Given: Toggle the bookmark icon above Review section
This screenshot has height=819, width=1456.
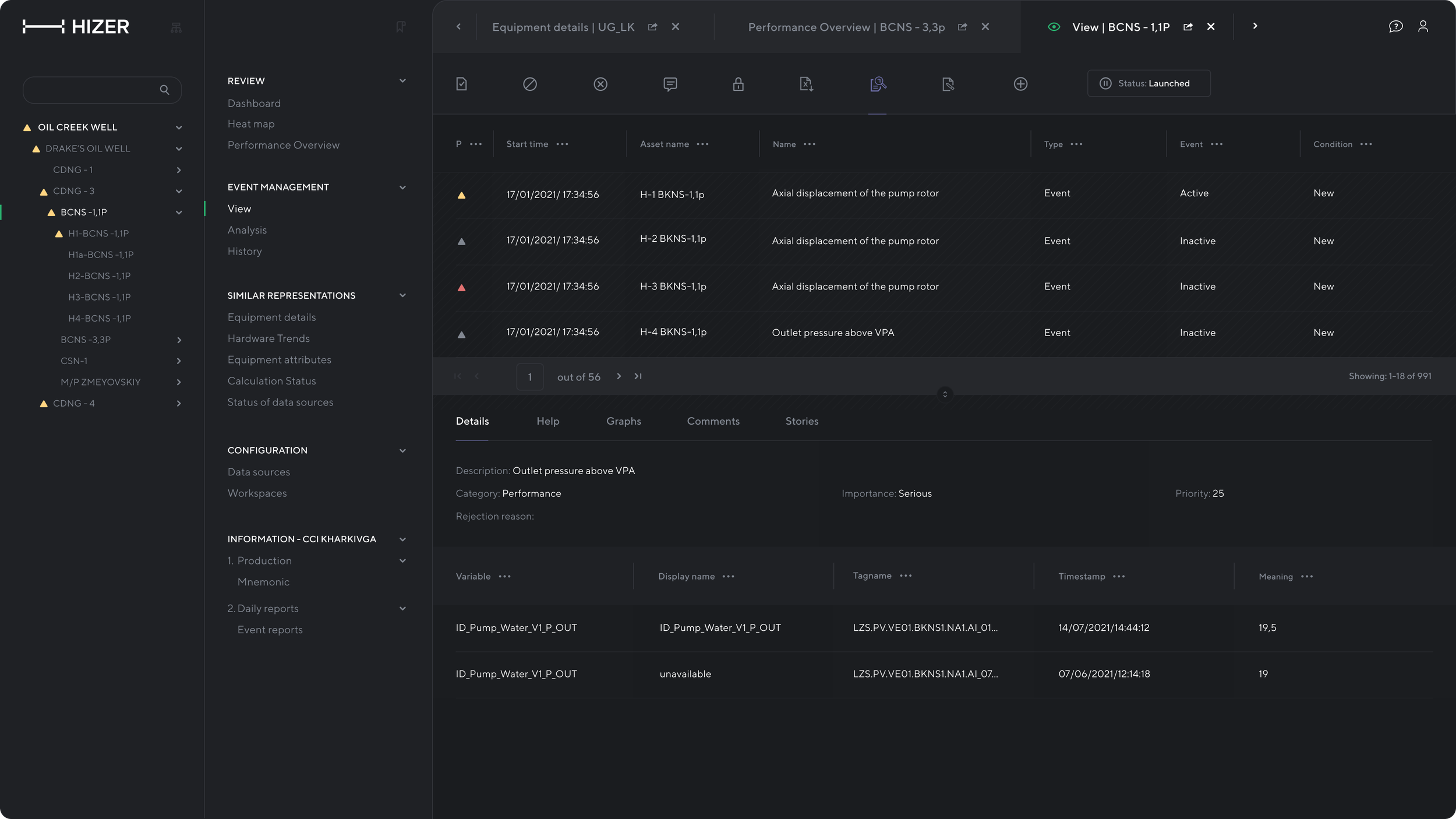Looking at the screenshot, I should (400, 27).
